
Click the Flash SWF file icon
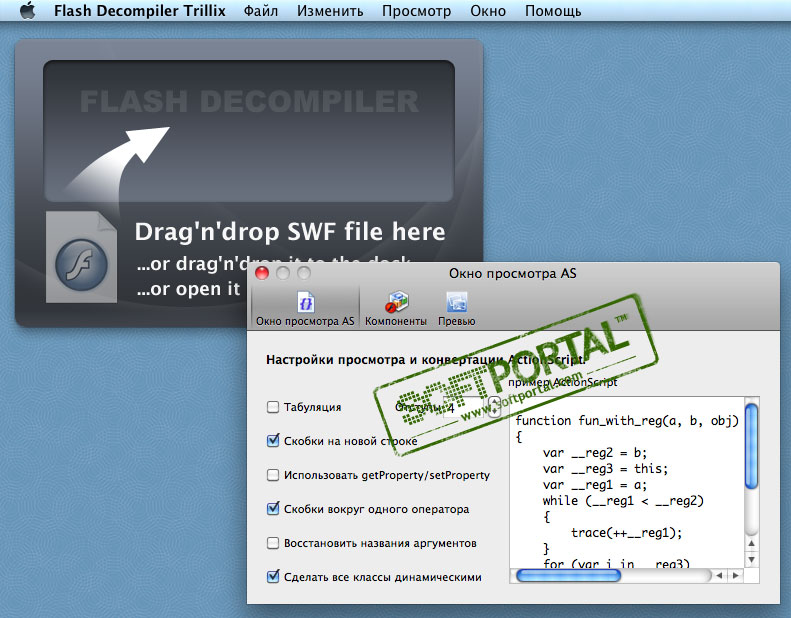click(81, 257)
